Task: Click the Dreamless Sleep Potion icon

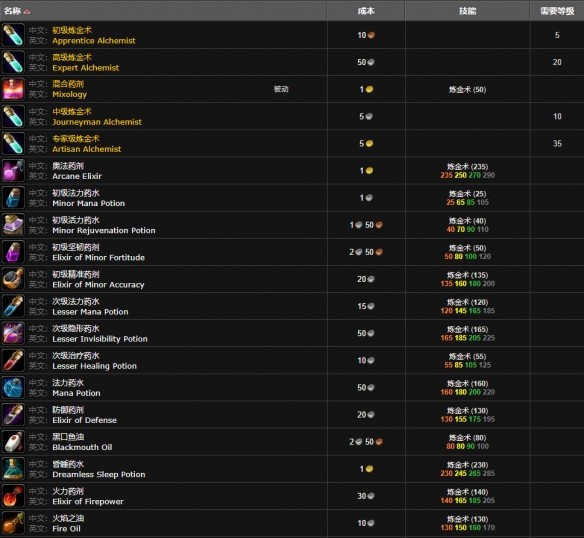Action: [x=13, y=469]
